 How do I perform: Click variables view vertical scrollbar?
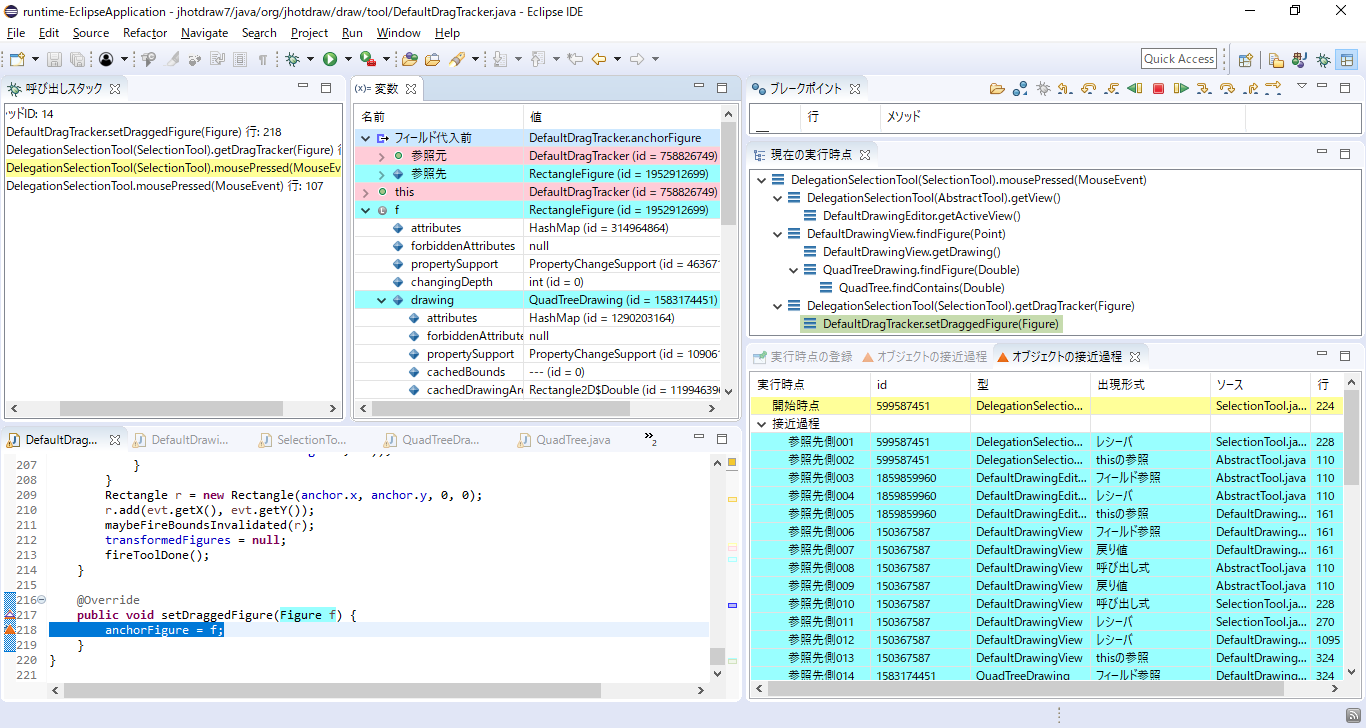(727, 175)
